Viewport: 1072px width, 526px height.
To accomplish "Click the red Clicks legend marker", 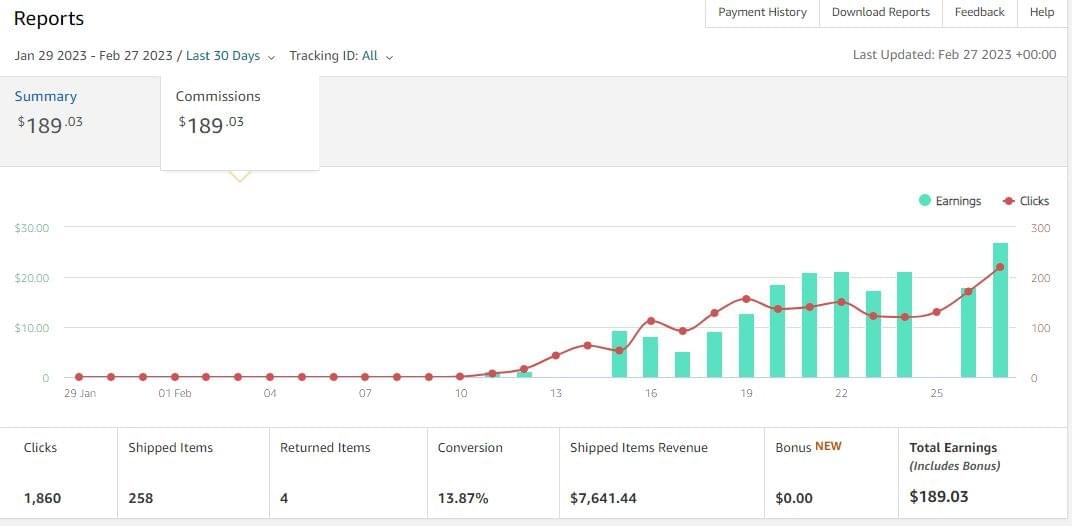I will [1008, 201].
